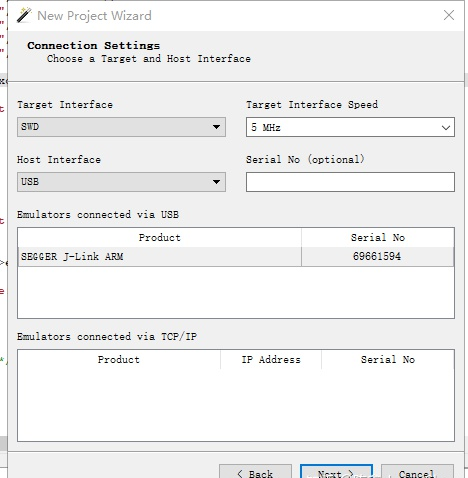Go to previous step with Back button
468x478 pixels.
(255, 472)
